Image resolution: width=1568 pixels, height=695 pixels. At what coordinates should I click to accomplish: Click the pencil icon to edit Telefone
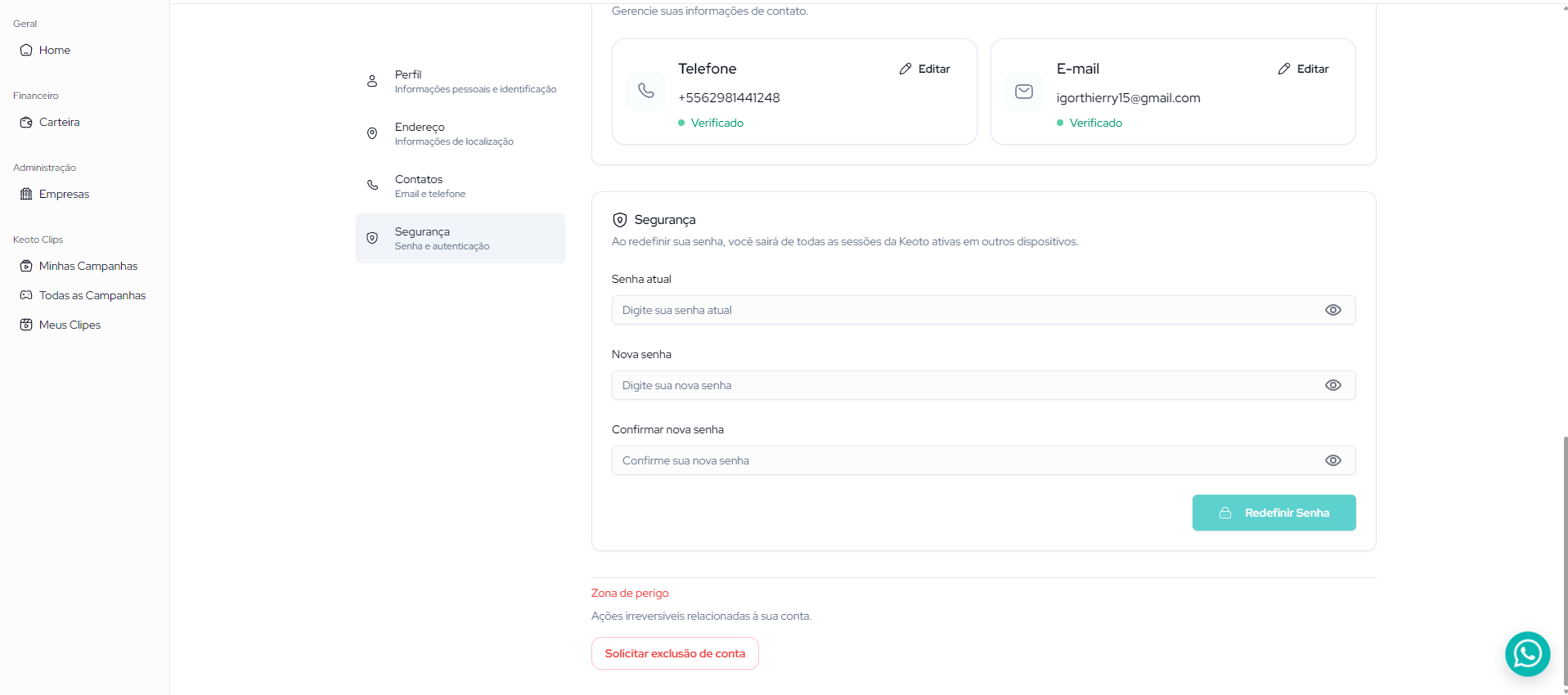tap(905, 69)
